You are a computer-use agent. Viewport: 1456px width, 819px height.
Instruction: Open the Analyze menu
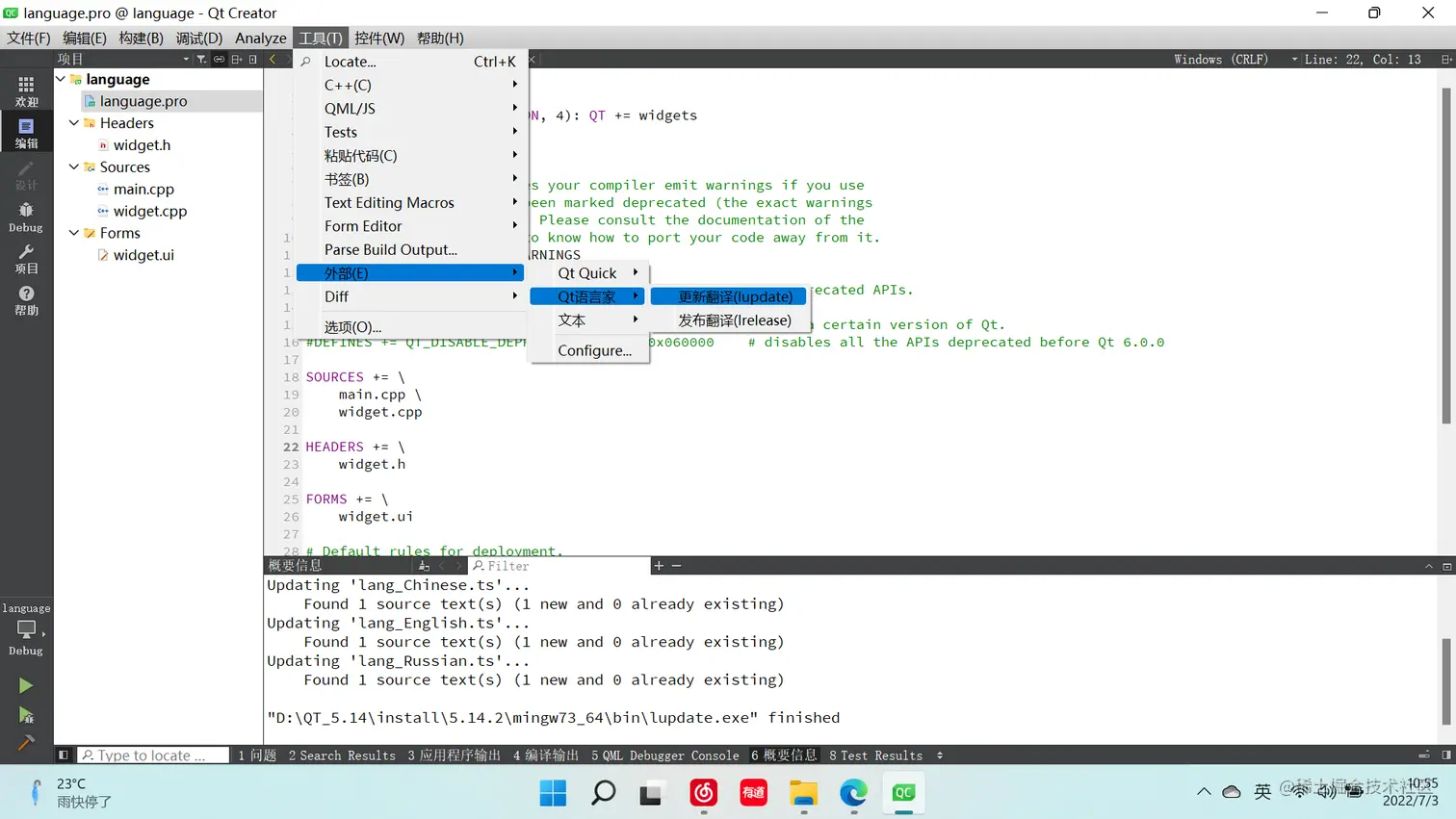261,38
